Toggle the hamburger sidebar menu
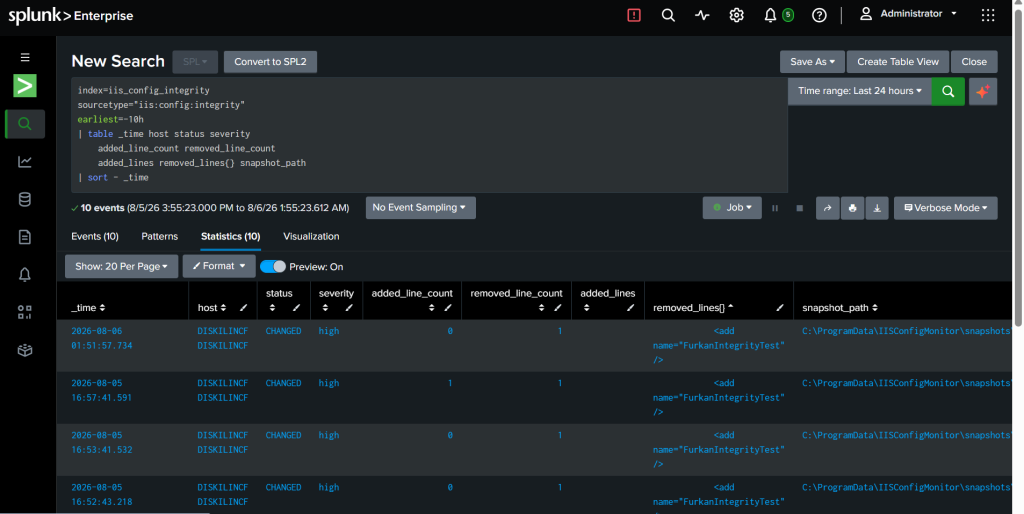This screenshot has height=514, width=1024. pos(25,57)
